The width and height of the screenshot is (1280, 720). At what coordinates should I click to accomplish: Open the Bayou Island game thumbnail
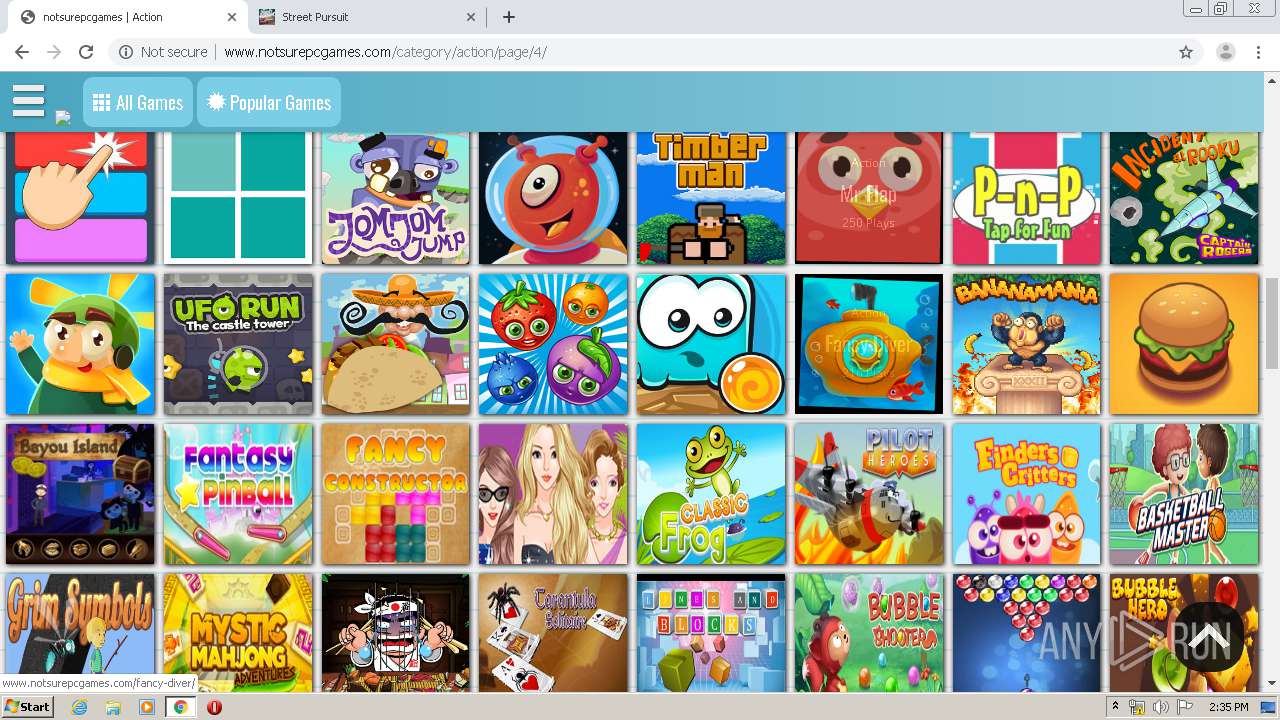[x=80, y=494]
